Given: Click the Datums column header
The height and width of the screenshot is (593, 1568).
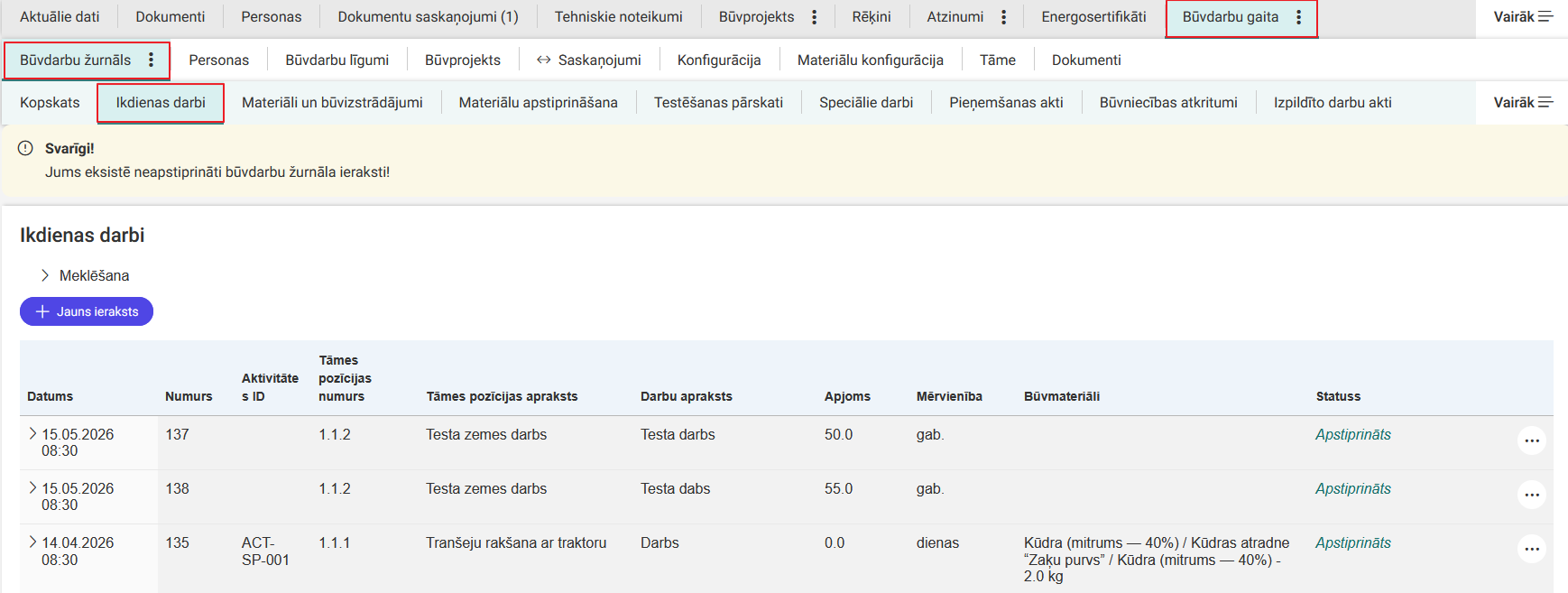Looking at the screenshot, I should pyautogui.click(x=50, y=396).
